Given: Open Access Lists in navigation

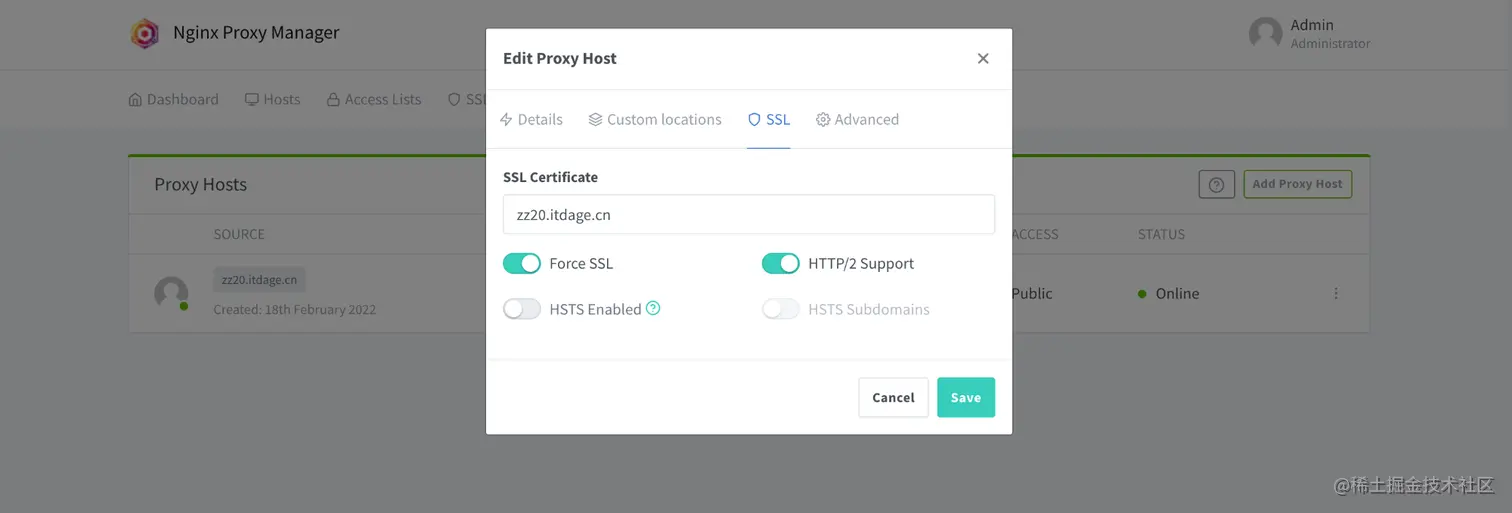Looking at the screenshot, I should point(374,99).
